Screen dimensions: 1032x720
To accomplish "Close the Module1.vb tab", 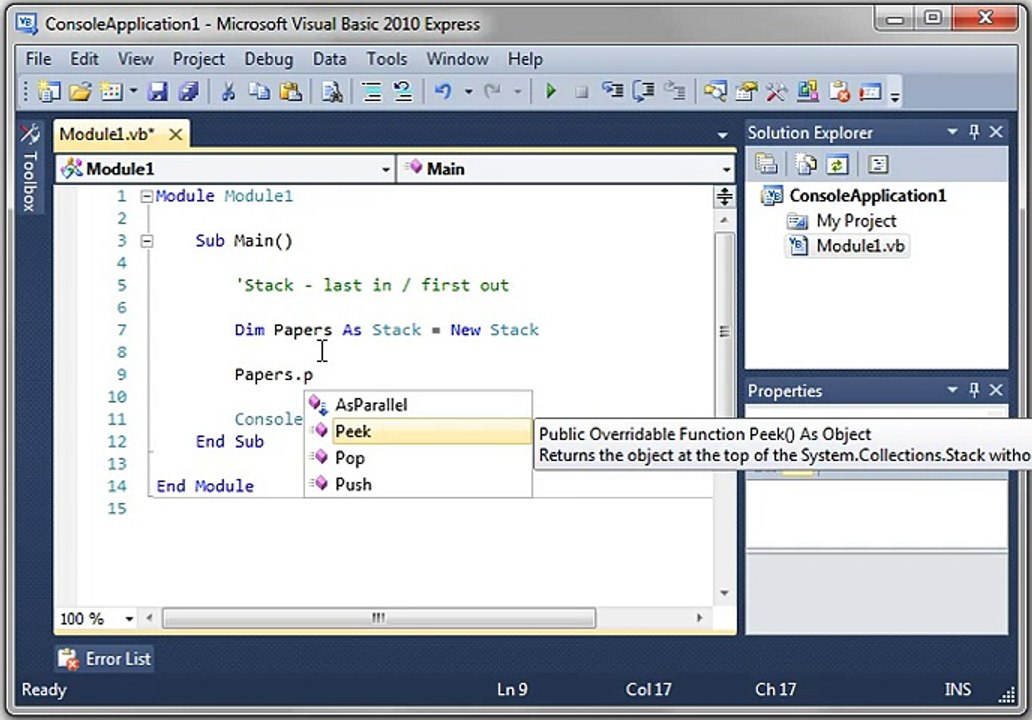I will [x=176, y=135].
